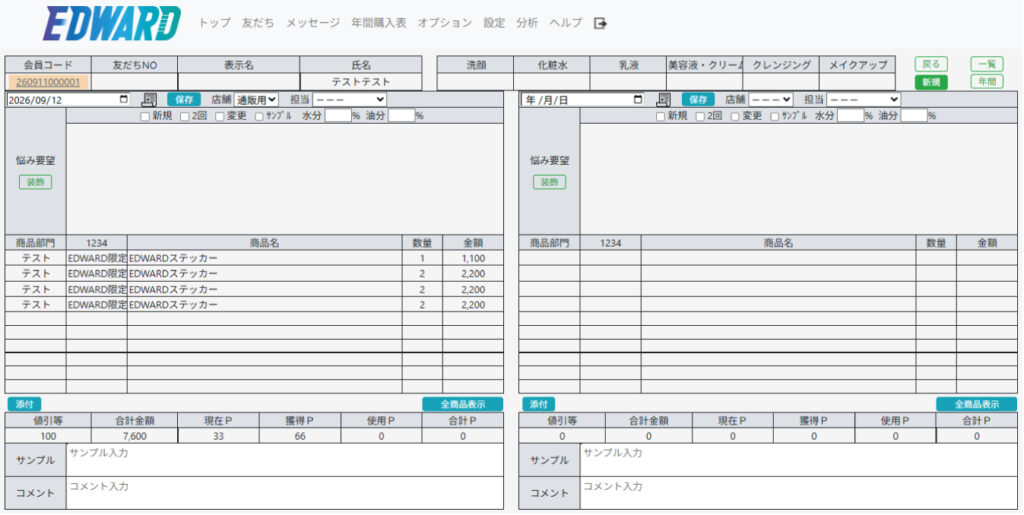This screenshot has height=515, width=1024.
Task: Click the 化粧水 column header
Action: tap(551, 65)
